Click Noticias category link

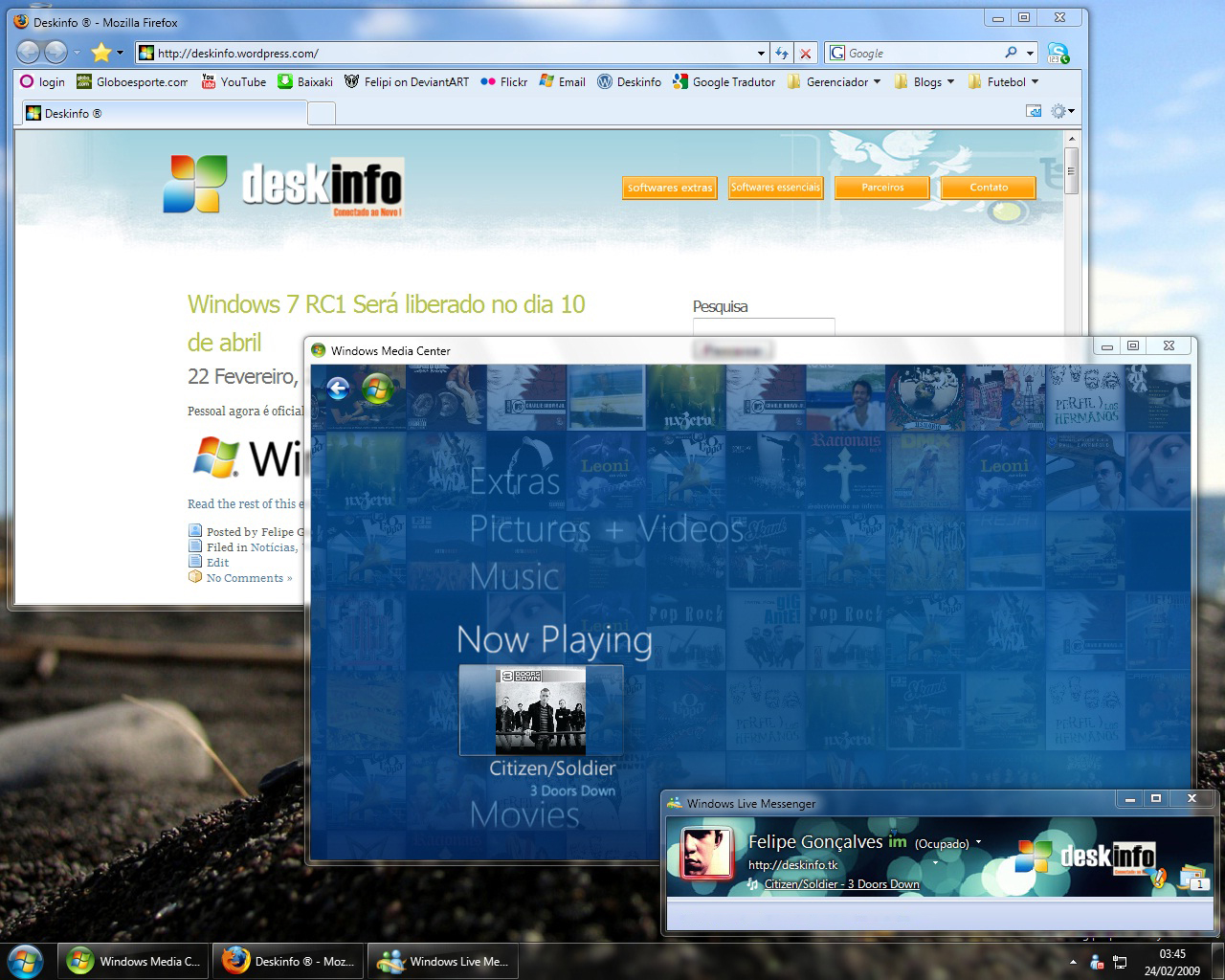click(273, 547)
